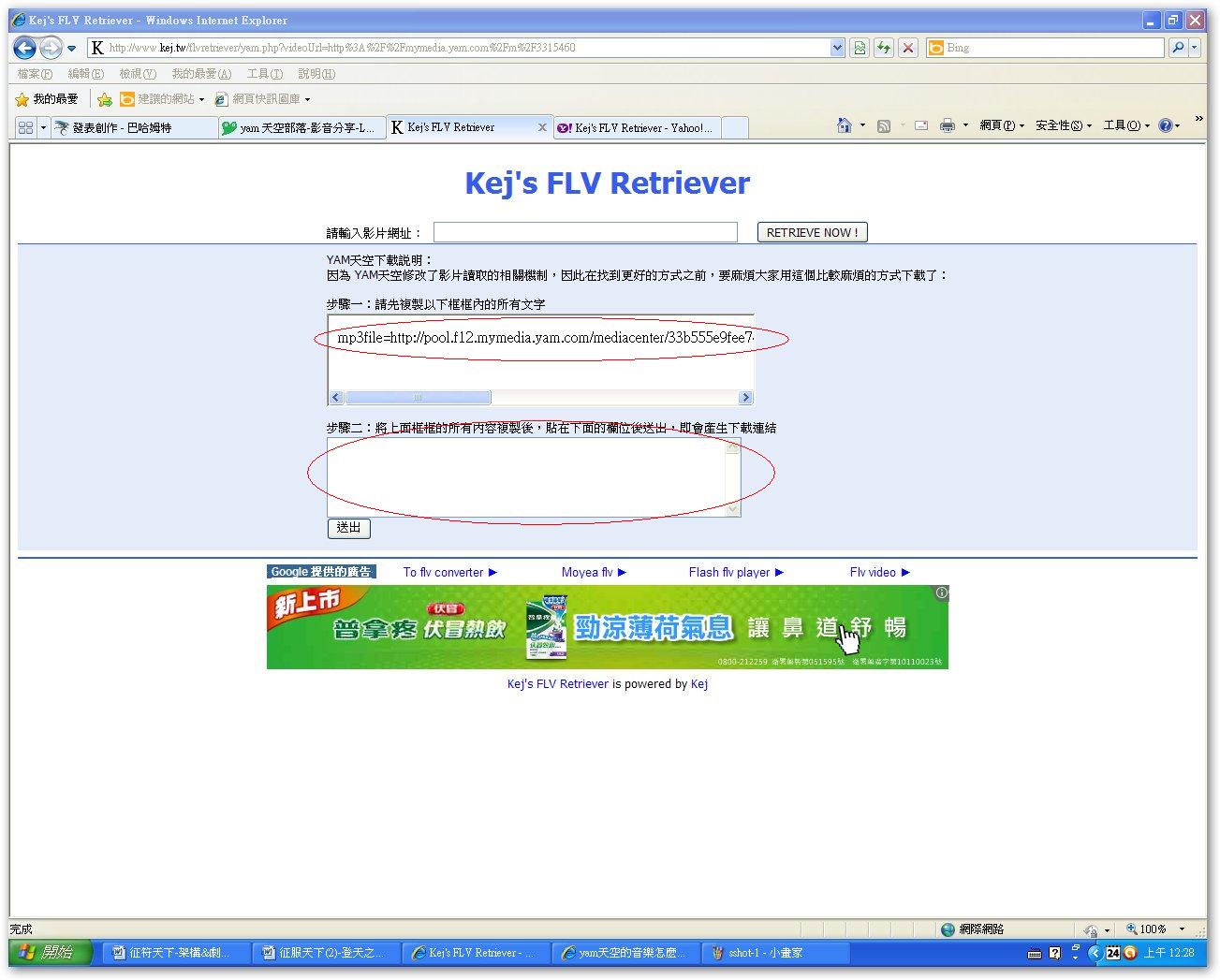Click inside the video URL input field
This screenshot has width=1220, height=980.
pyautogui.click(x=584, y=232)
